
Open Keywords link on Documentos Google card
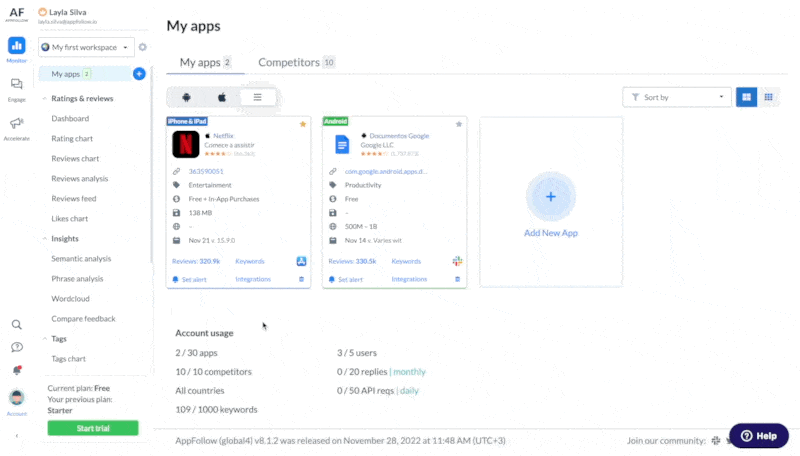[x=406, y=261]
